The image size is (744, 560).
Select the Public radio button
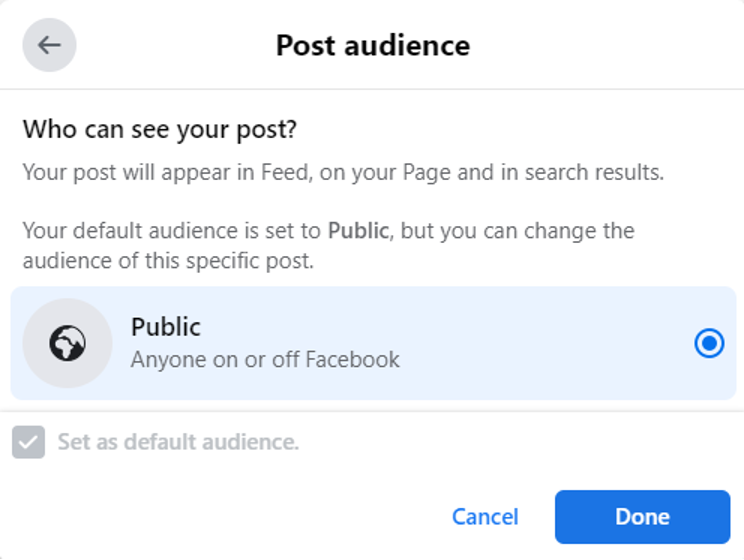(x=709, y=343)
